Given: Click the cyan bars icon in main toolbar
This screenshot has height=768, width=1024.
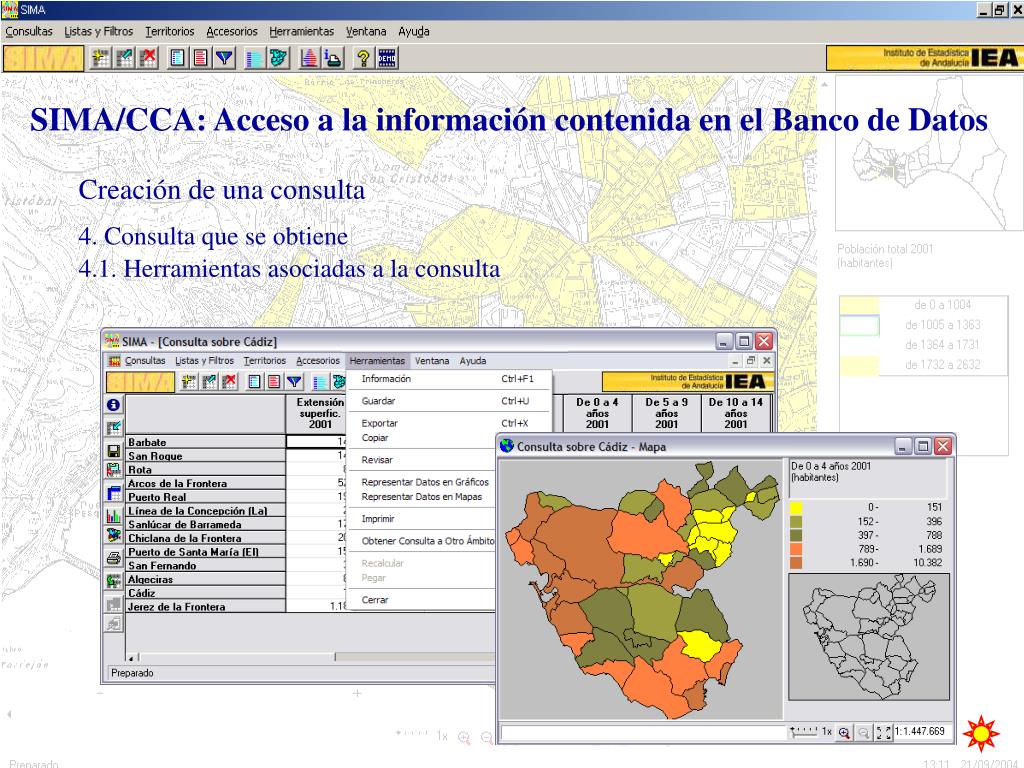Looking at the screenshot, I should 255,58.
